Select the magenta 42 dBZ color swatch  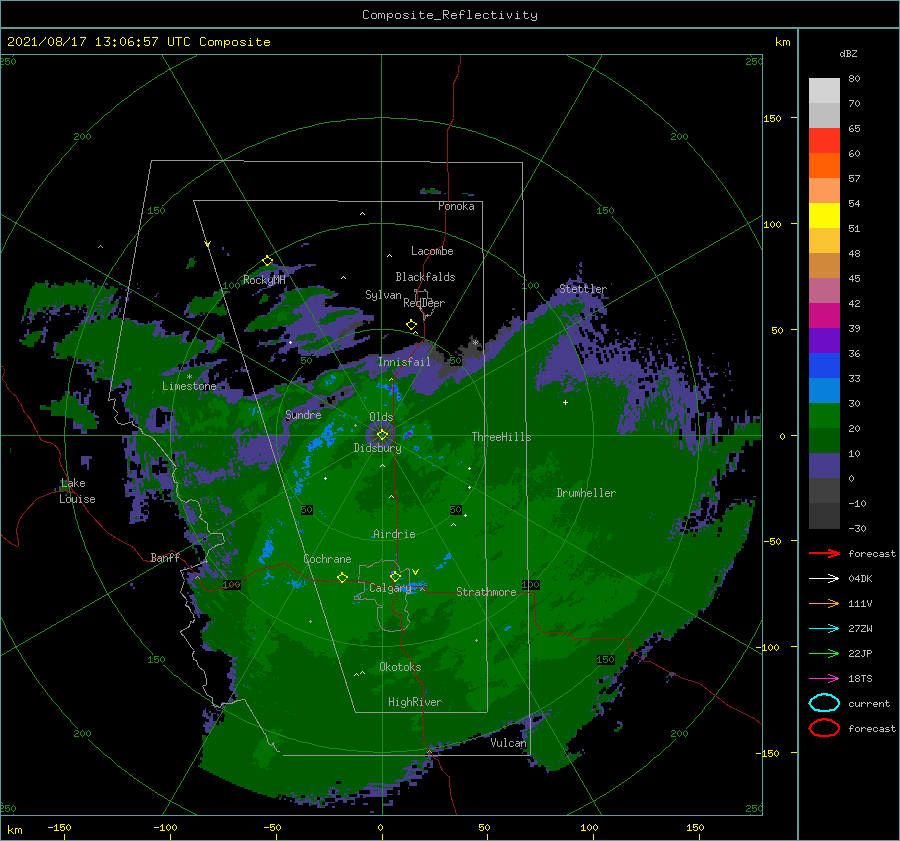click(x=824, y=315)
